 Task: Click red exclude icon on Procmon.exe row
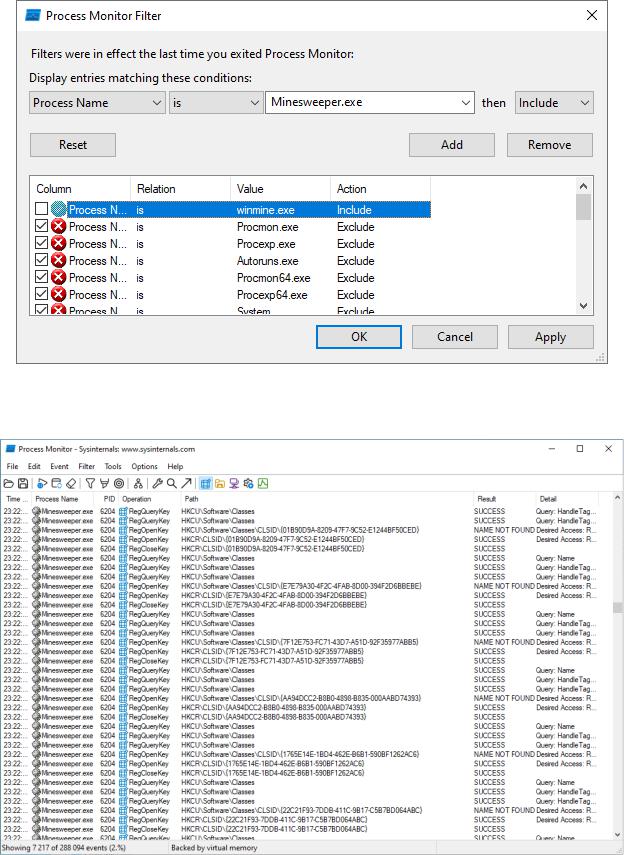click(58, 226)
